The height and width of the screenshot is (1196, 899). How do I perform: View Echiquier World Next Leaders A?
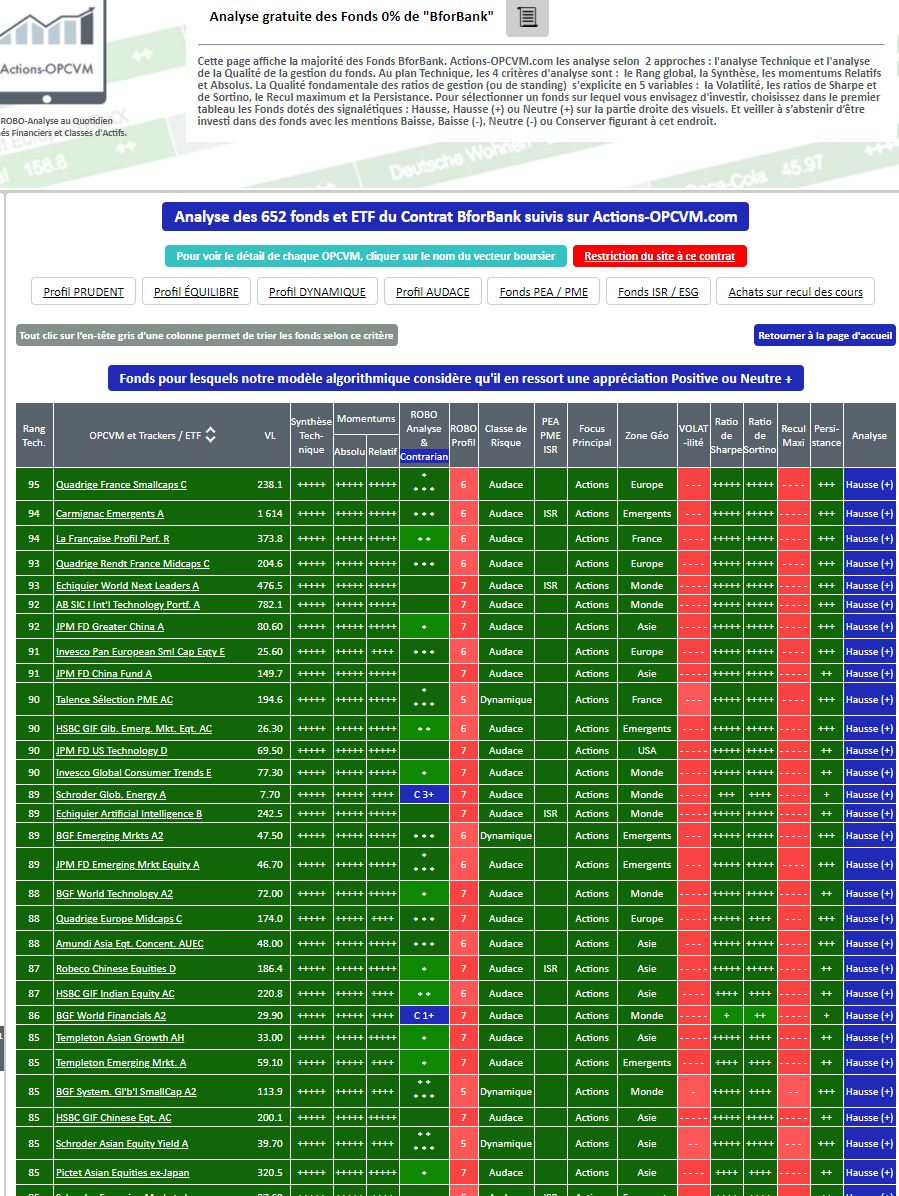click(127, 586)
